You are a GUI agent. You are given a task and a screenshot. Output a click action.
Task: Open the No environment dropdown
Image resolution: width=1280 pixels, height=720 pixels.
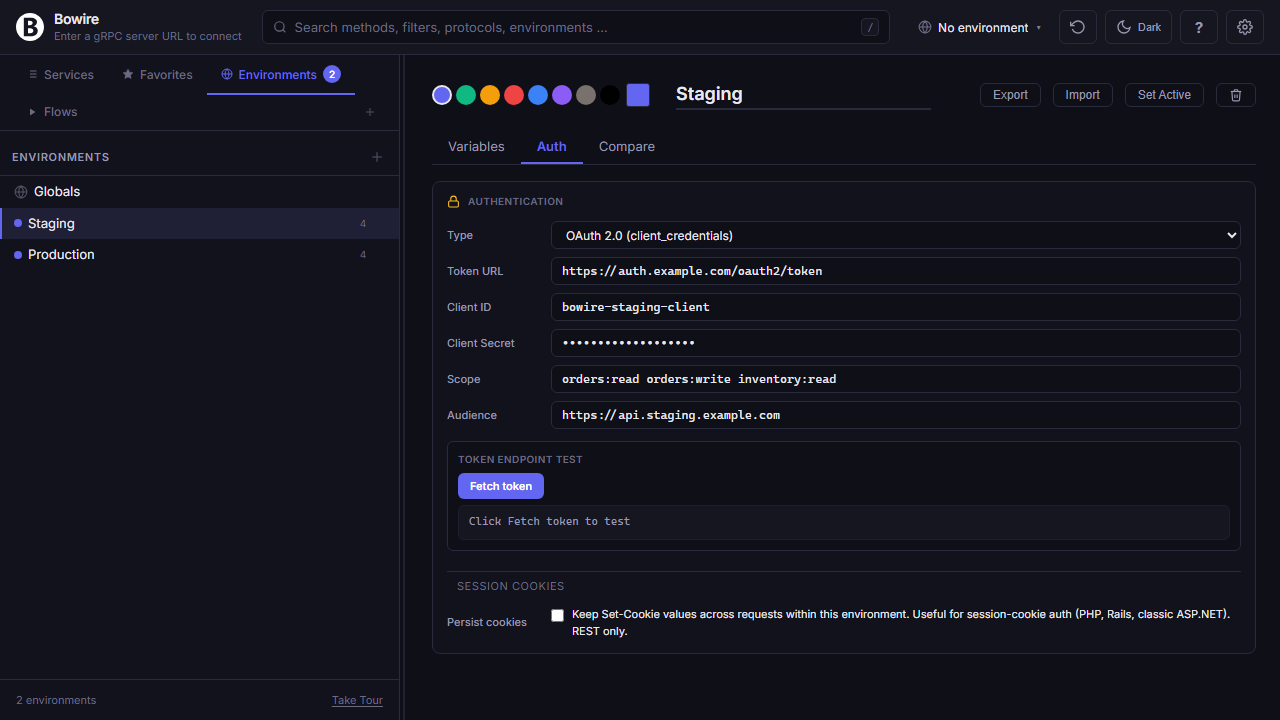[x=980, y=28]
